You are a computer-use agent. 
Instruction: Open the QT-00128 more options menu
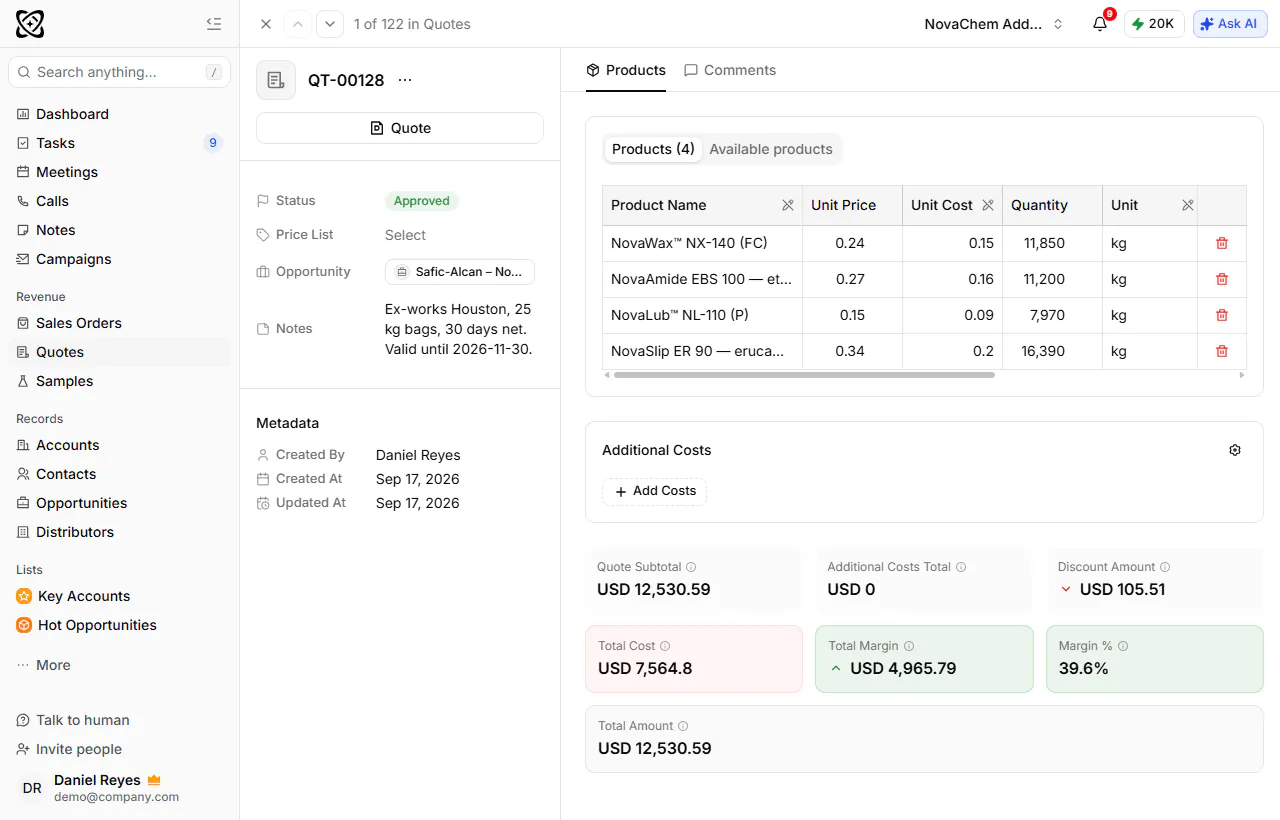(405, 80)
